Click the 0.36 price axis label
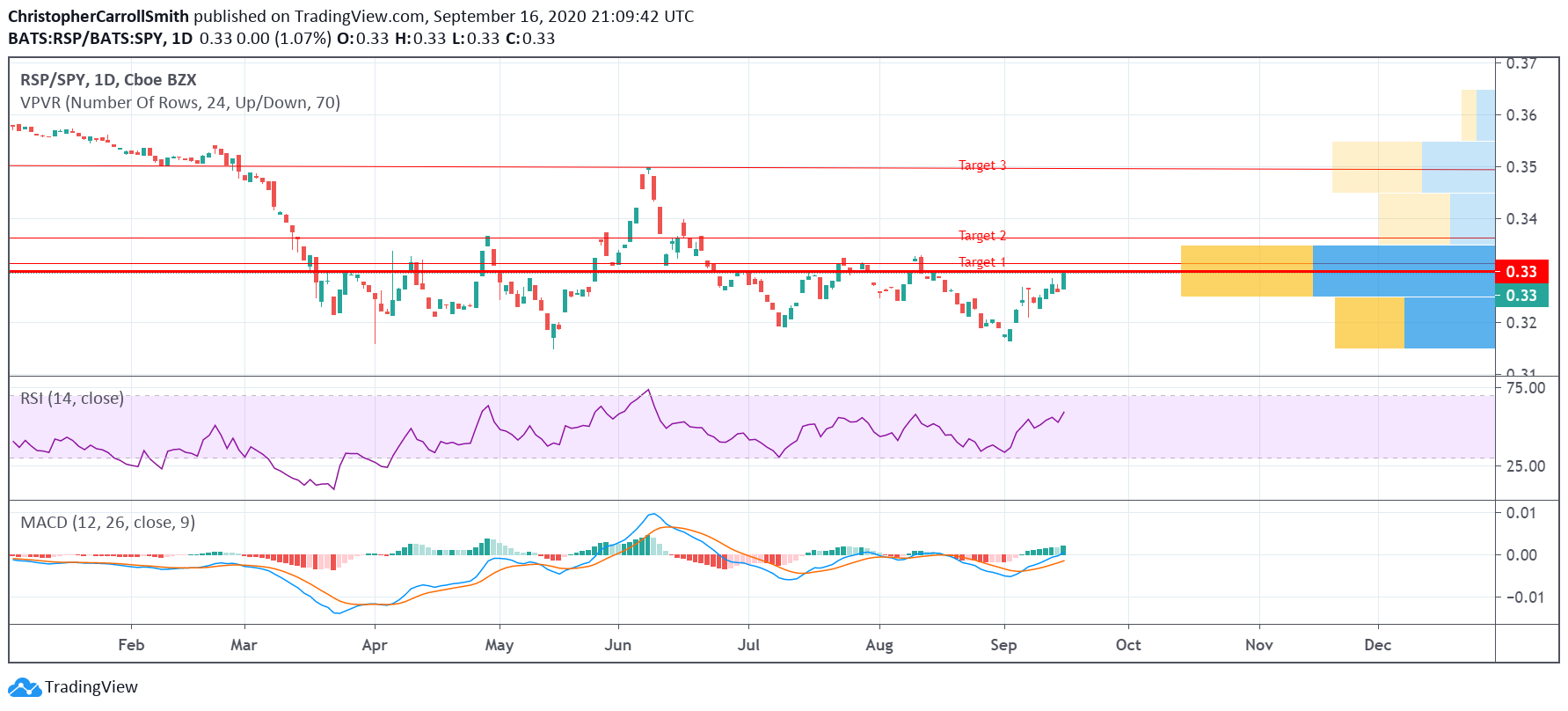Viewport: 1568px width, 711px height. point(1521,115)
